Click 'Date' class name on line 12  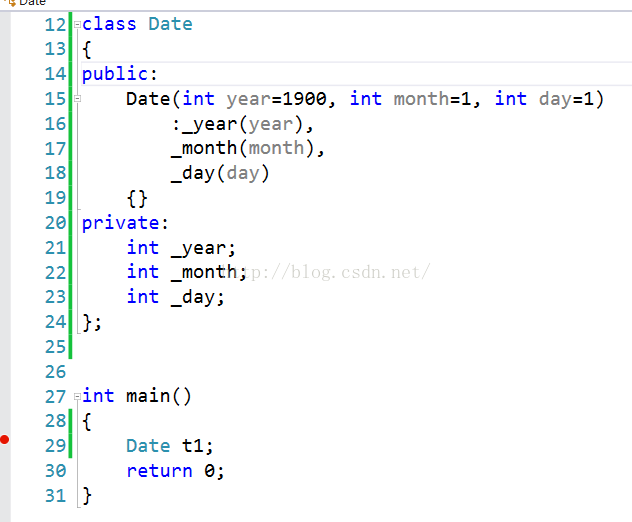tap(170, 24)
